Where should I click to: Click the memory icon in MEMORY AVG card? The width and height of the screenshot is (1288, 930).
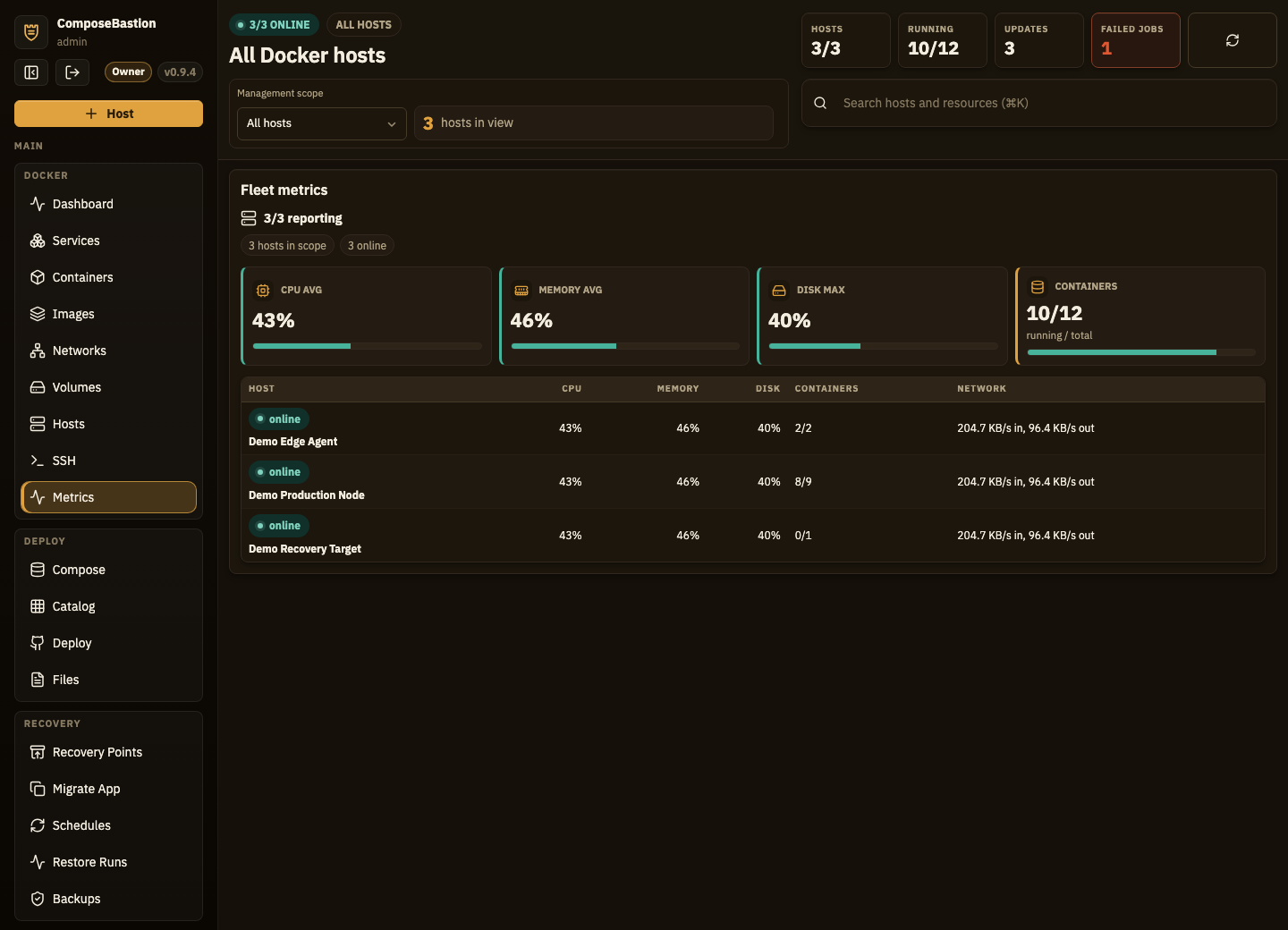[x=521, y=291]
